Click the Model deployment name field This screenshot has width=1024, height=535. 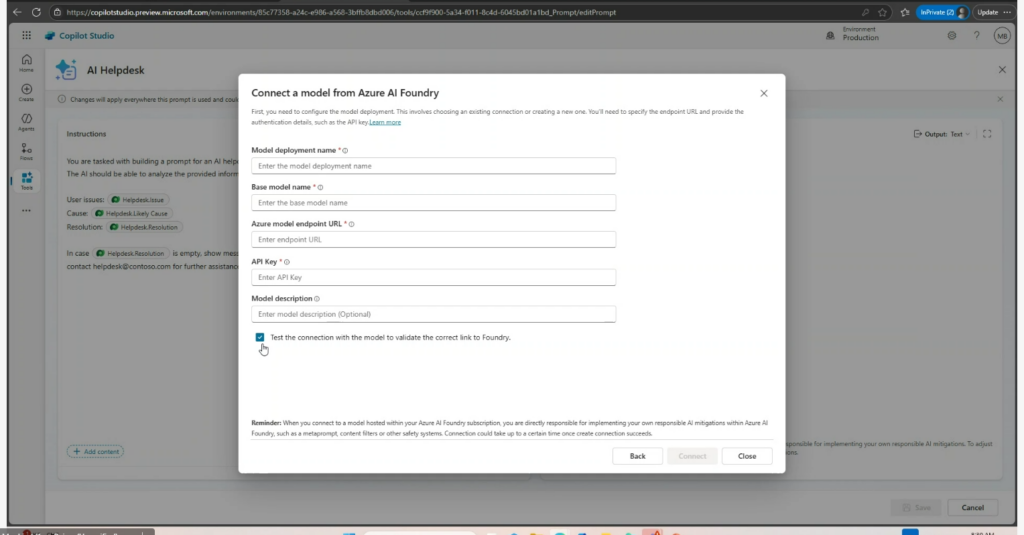click(x=433, y=166)
